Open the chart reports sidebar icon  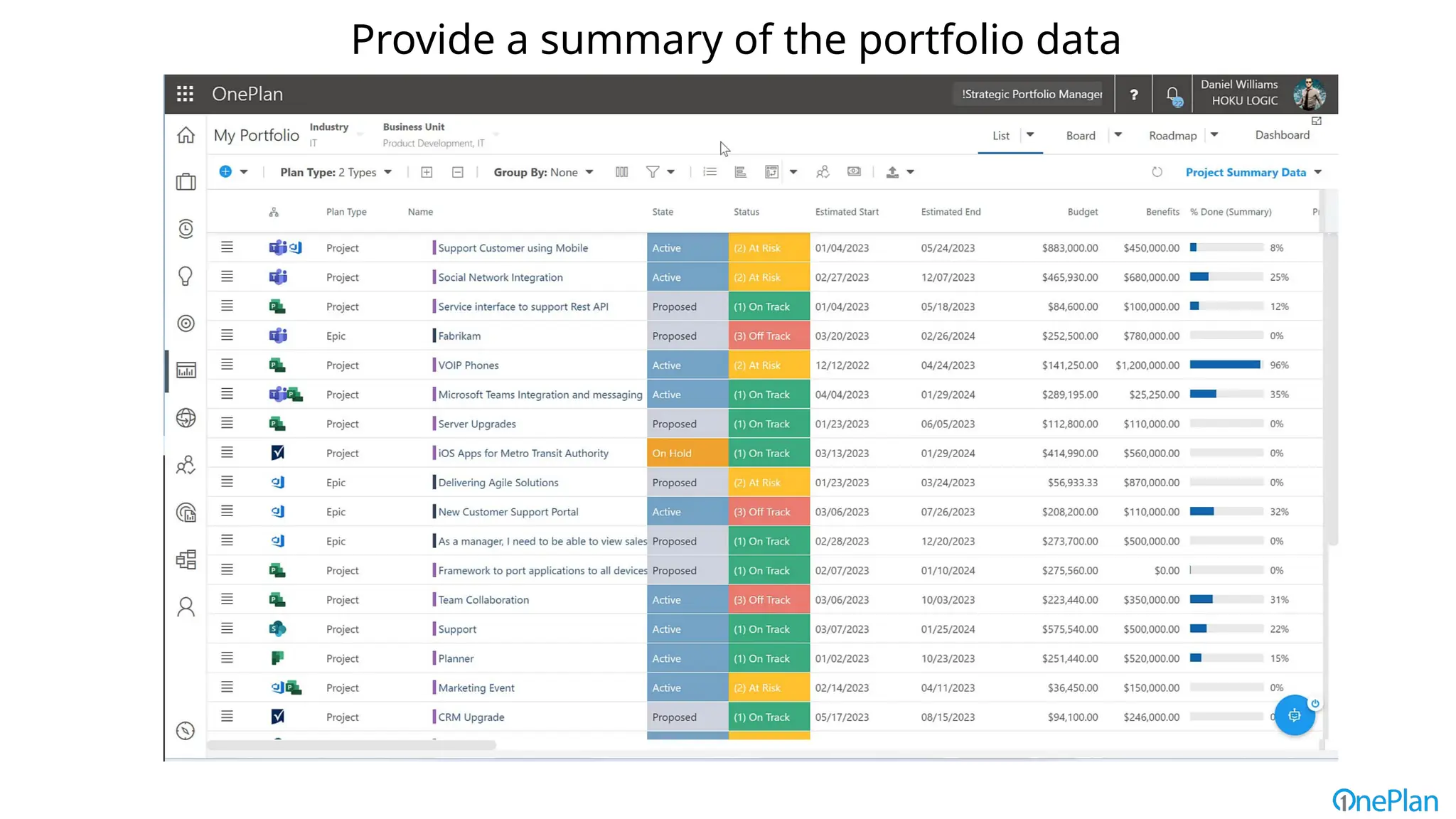(x=186, y=370)
